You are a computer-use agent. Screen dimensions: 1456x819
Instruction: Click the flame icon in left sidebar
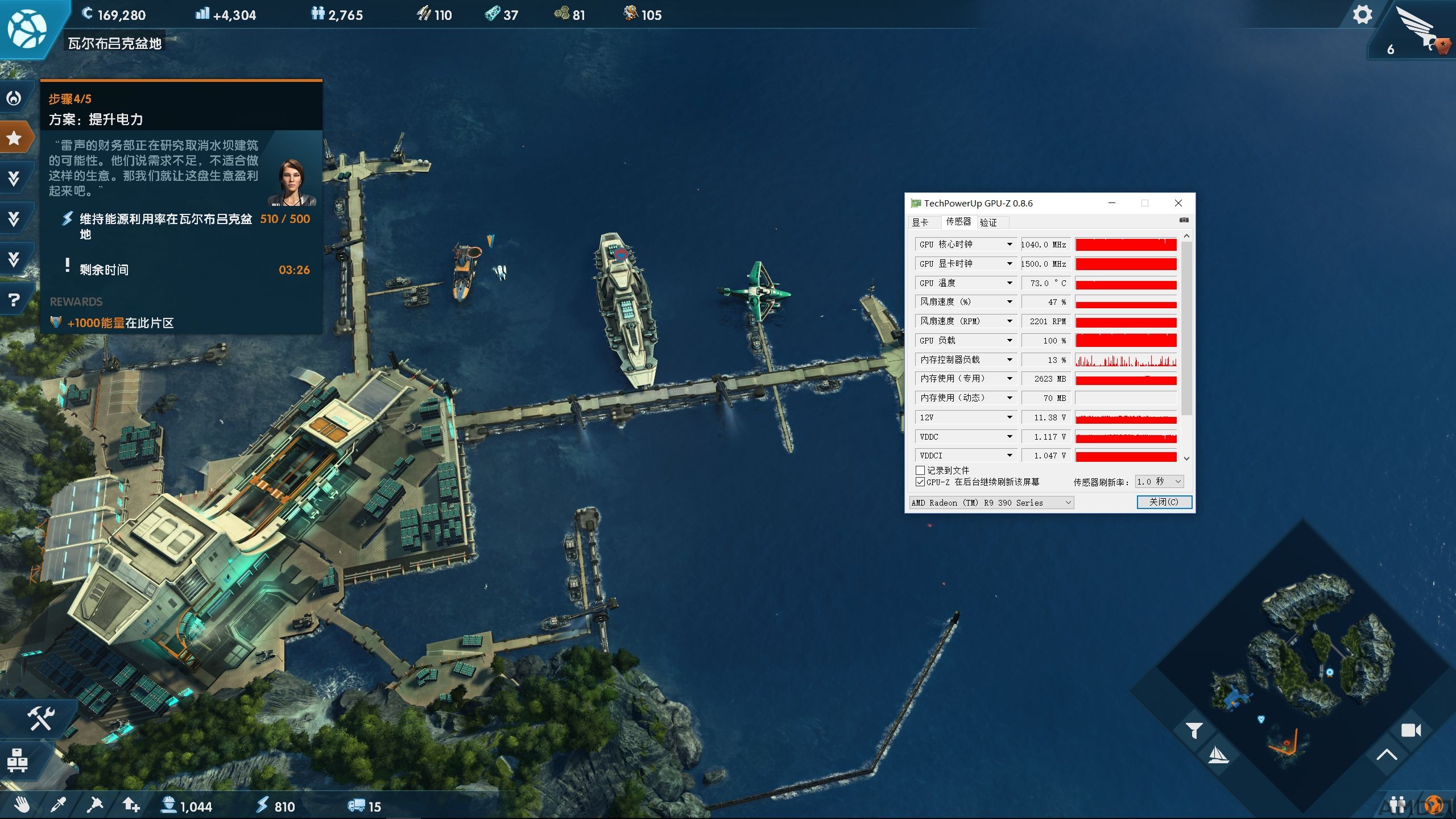(14, 98)
